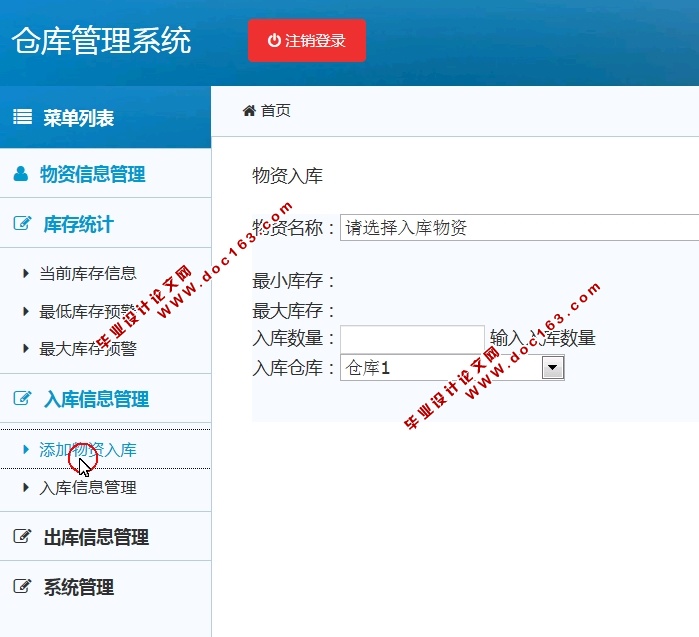Click the edit icon beside 入库信息管理 header

[x=22, y=398]
